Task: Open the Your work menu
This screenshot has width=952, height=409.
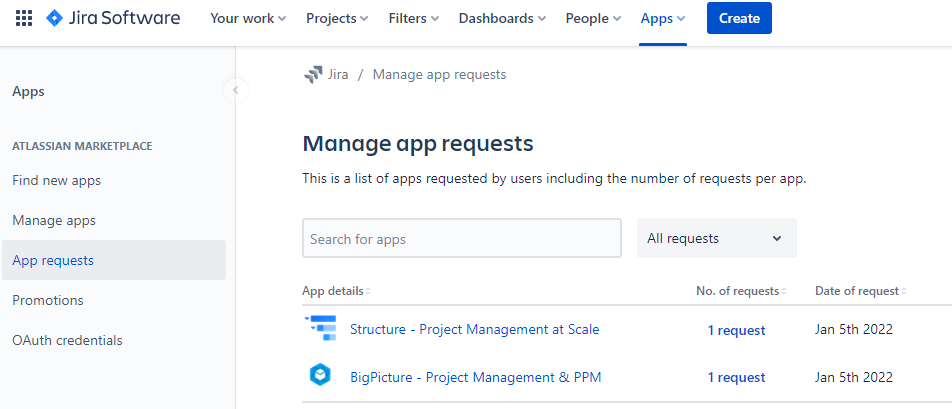Action: pyautogui.click(x=248, y=18)
